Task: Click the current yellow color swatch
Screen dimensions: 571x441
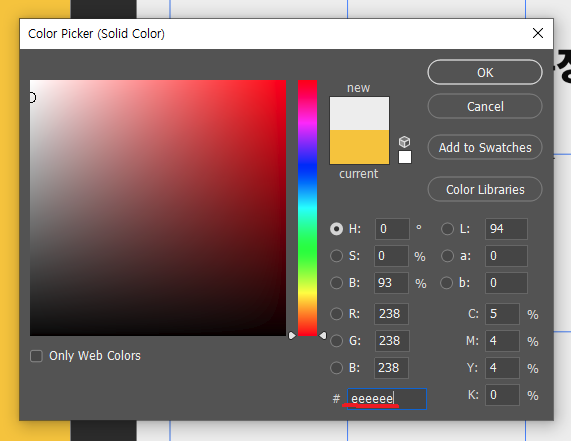Action: click(359, 147)
